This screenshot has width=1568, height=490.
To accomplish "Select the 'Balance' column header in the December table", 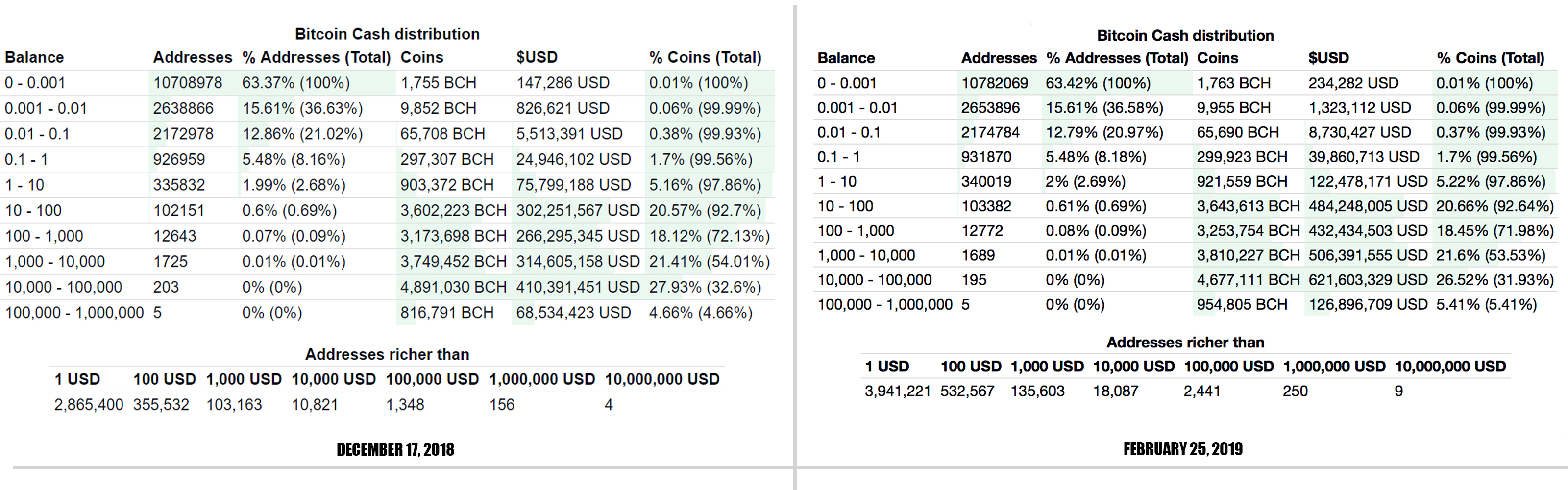I will [35, 57].
